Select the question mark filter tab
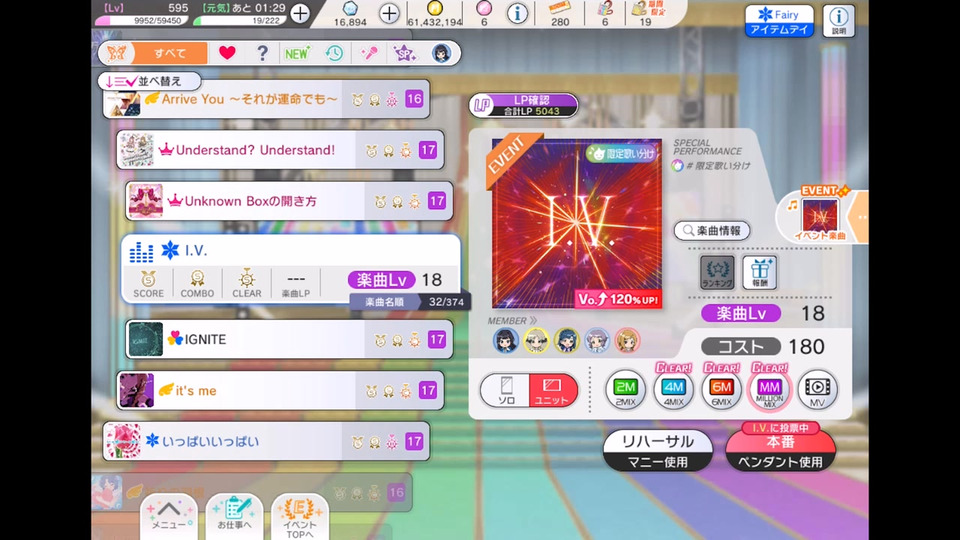This screenshot has height=540, width=960. coord(262,53)
